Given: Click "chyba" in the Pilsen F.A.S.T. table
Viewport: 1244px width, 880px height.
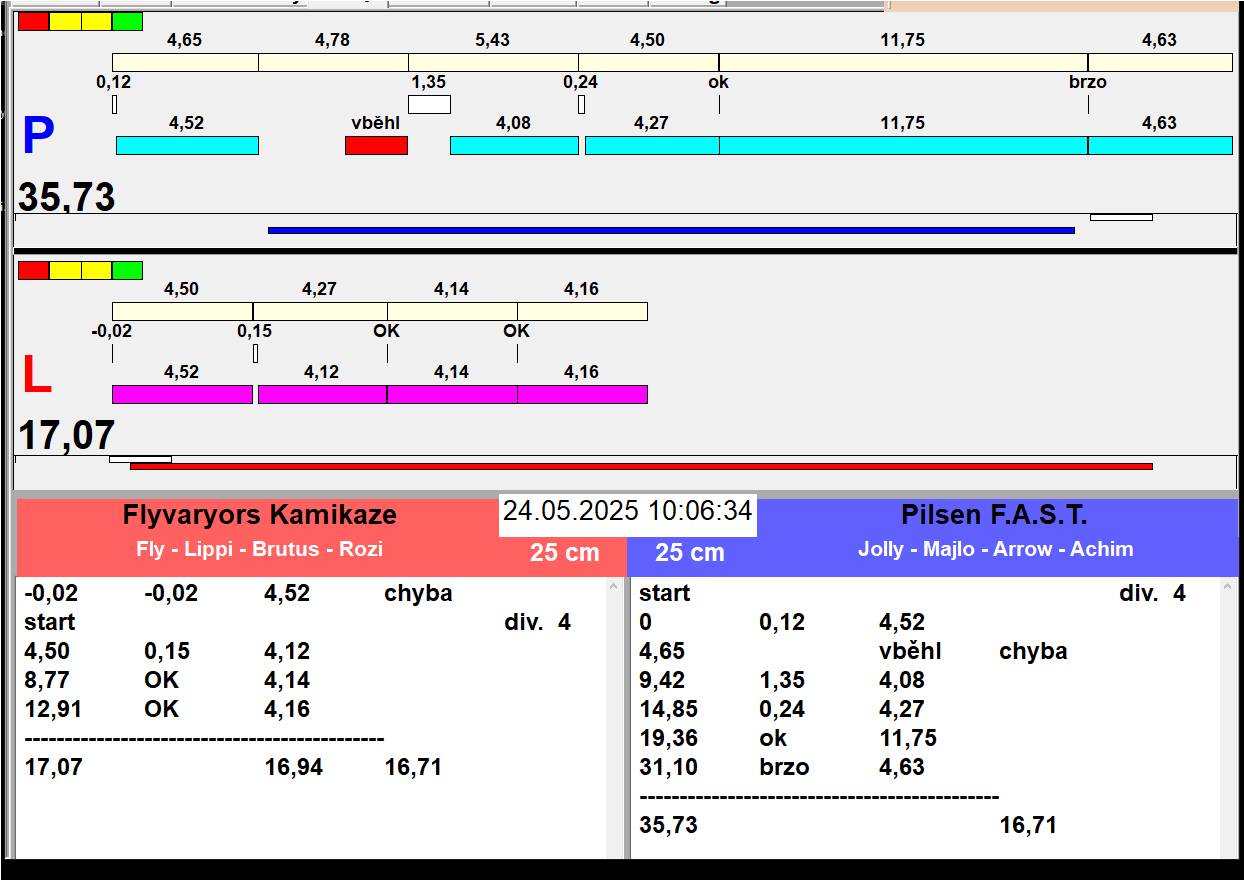Looking at the screenshot, I should pos(1033,651).
